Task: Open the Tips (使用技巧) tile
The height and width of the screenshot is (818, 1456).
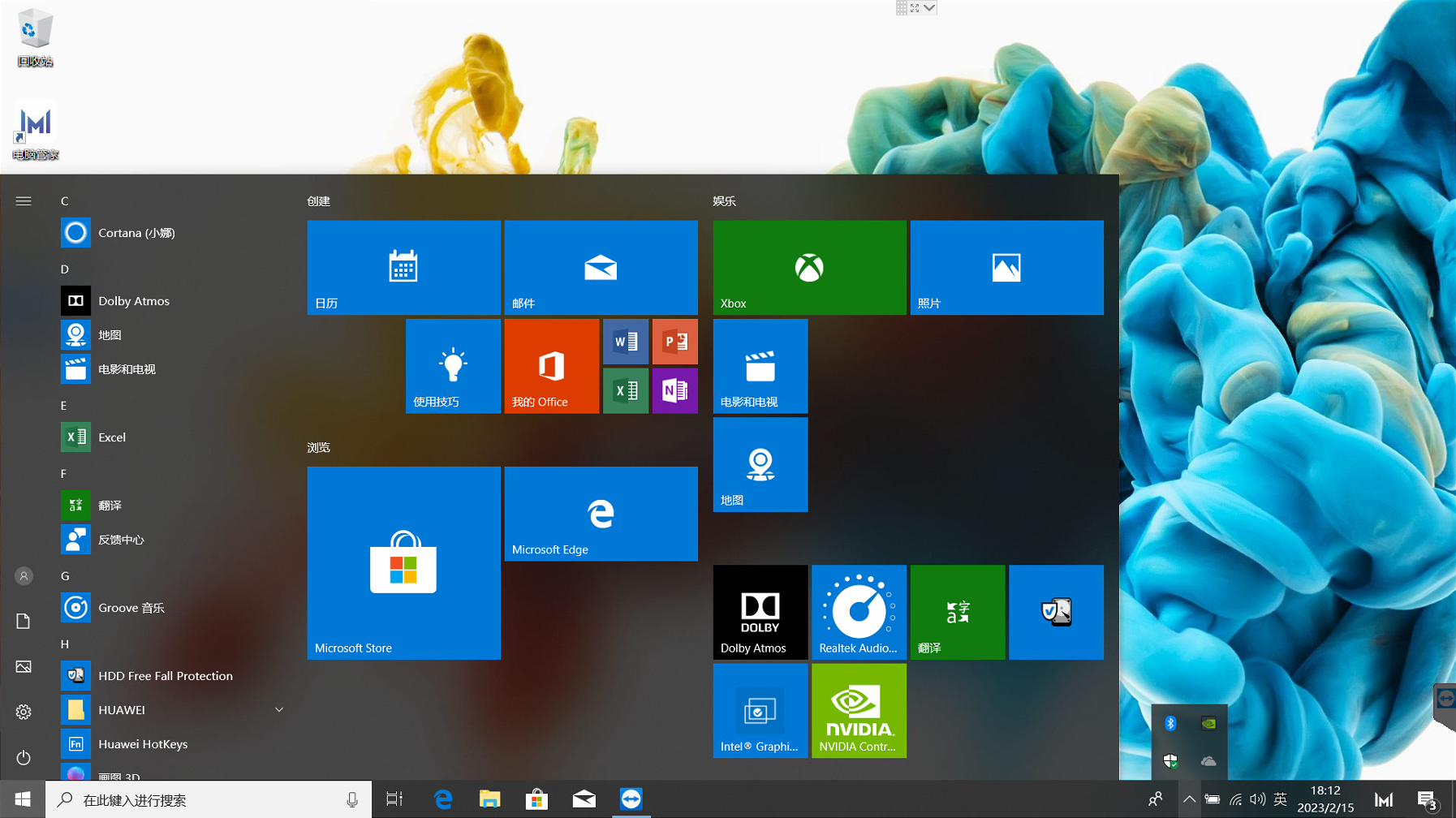Action: coord(453,366)
